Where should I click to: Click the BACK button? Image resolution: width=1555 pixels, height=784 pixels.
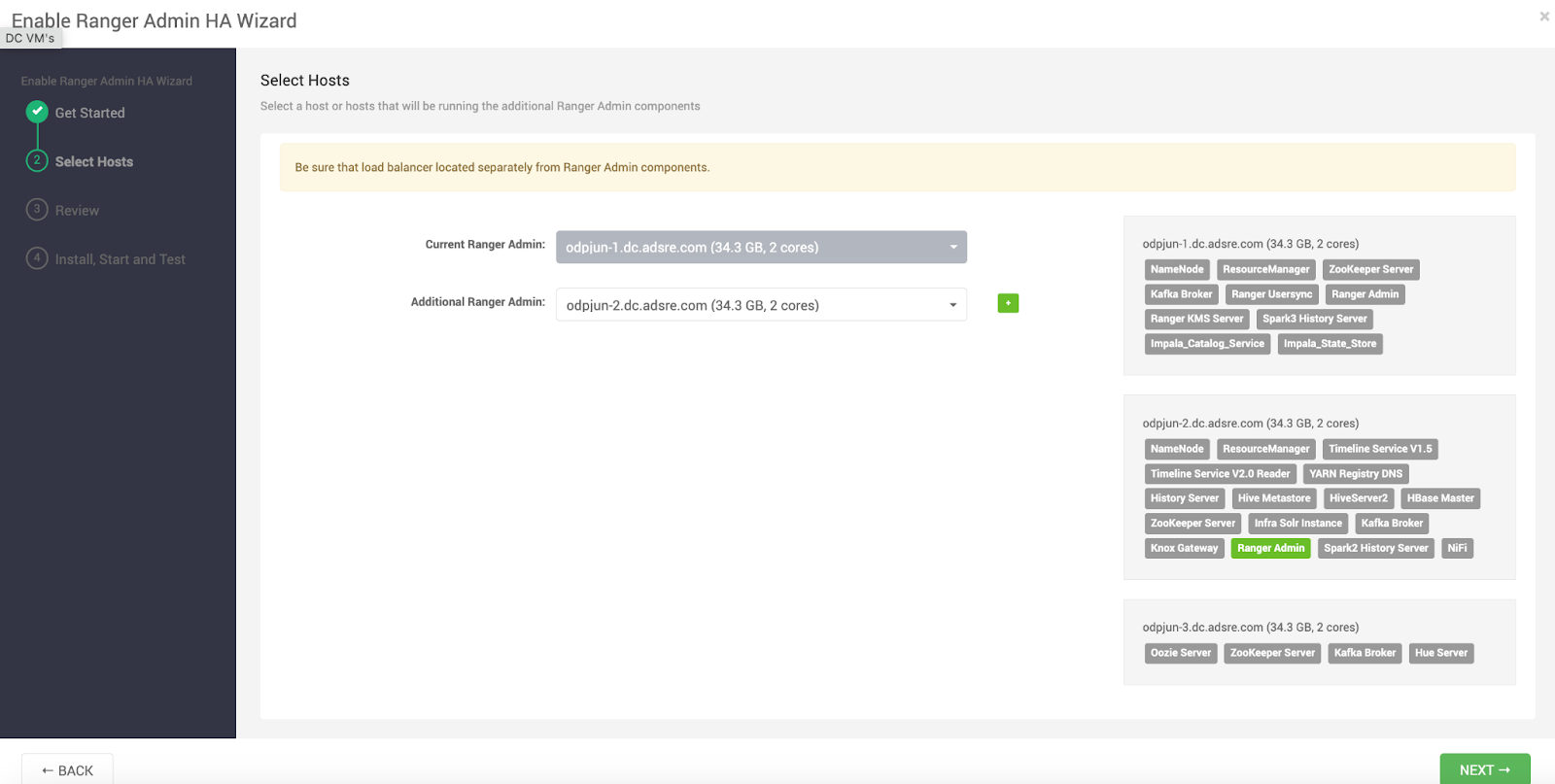pos(67,769)
